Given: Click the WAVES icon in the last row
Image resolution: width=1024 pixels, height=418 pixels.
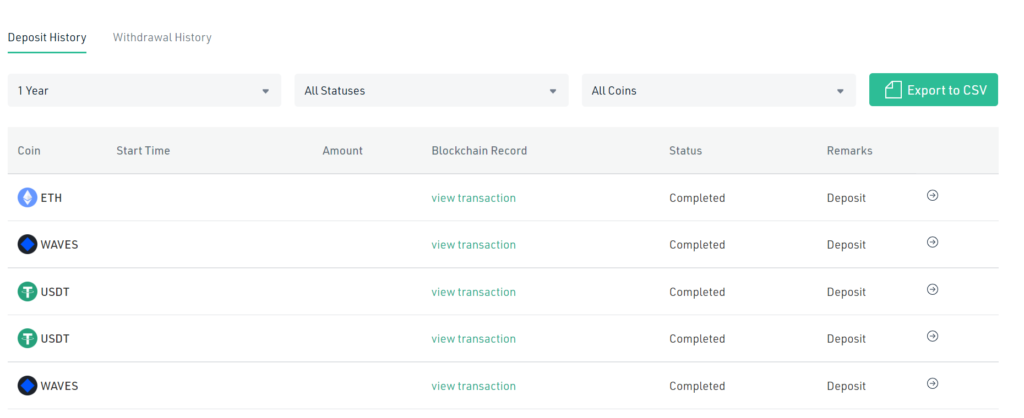Looking at the screenshot, I should 27,386.
